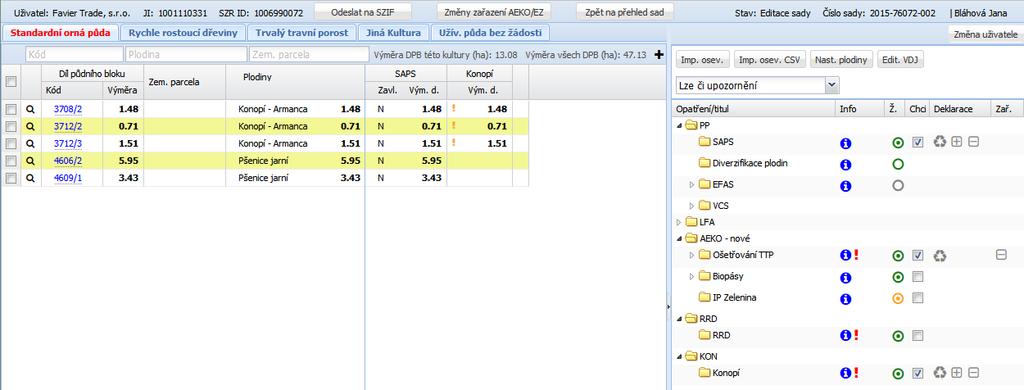Check the Chci checkbox for RRD
The height and width of the screenshot is (390, 1024).
(x=918, y=336)
